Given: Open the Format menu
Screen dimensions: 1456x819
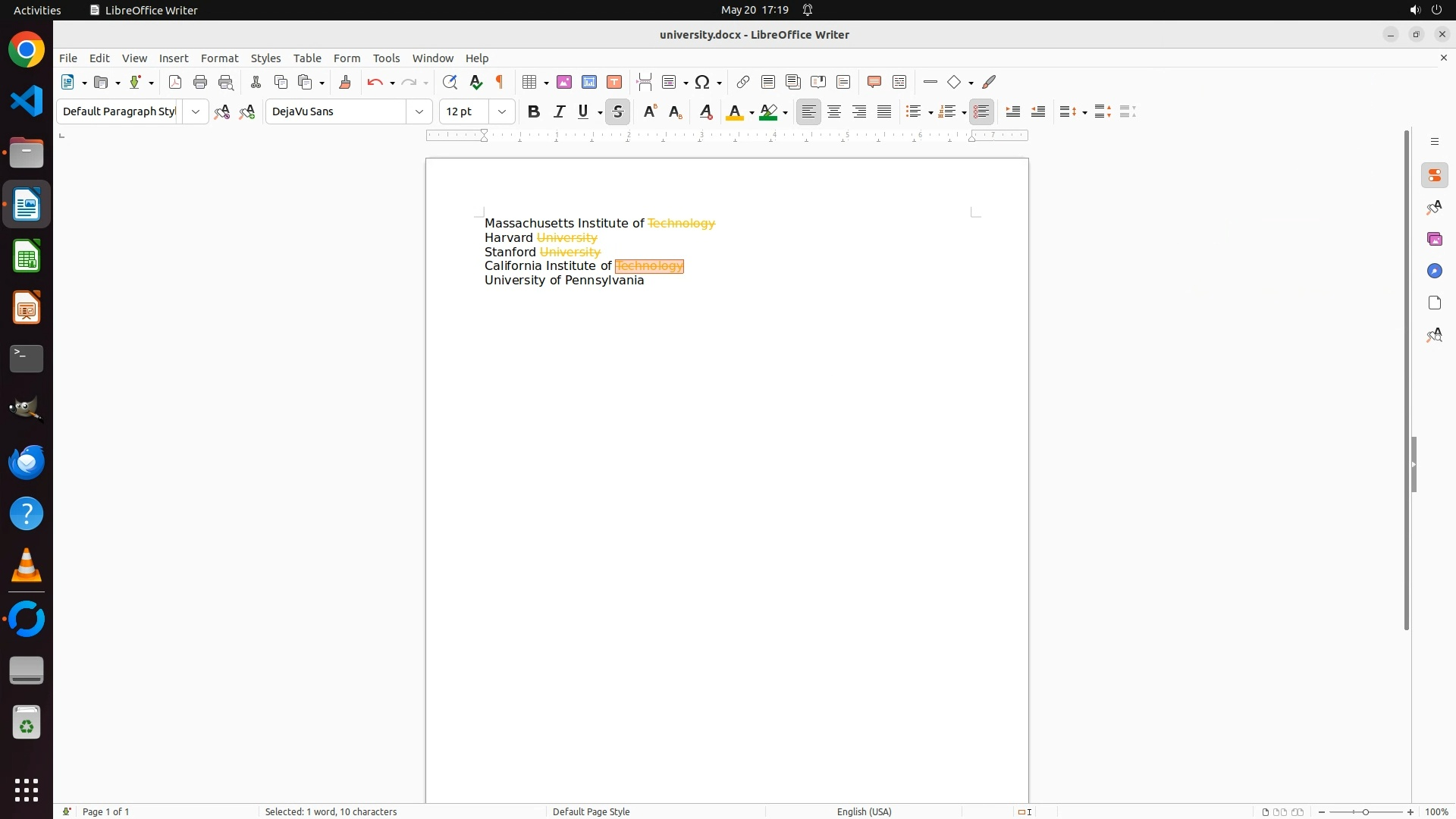Looking at the screenshot, I should coord(219,58).
